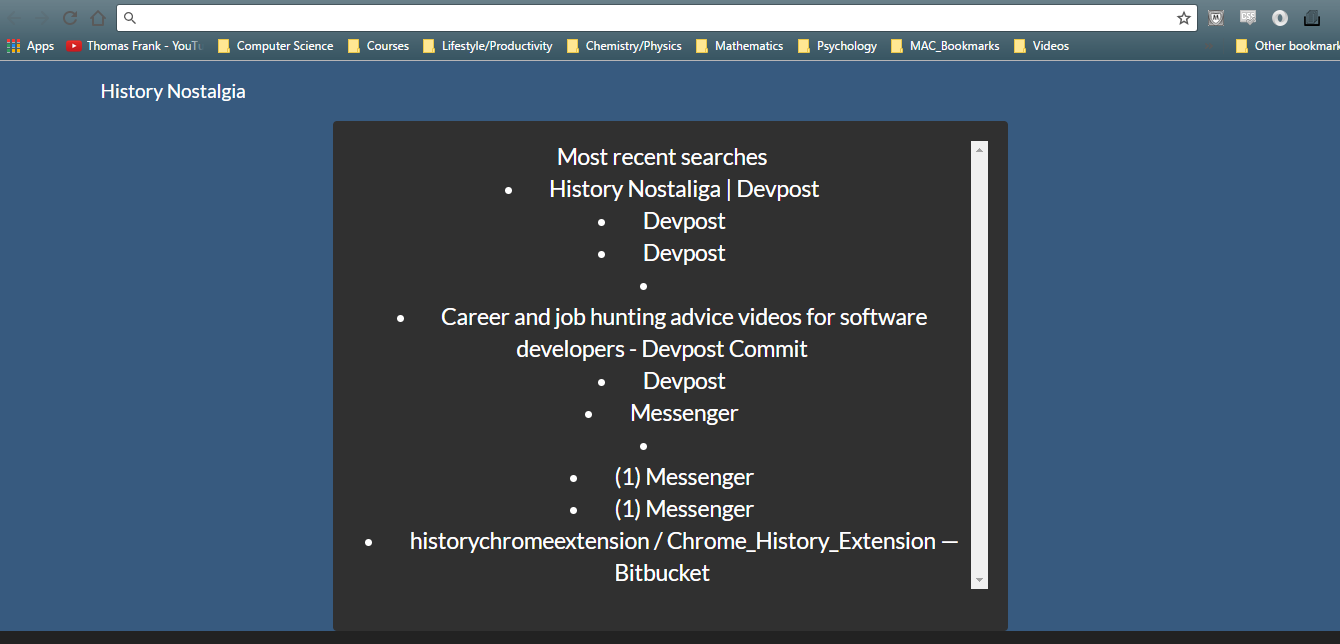Reload the current page
1340x644 pixels.
(70, 18)
